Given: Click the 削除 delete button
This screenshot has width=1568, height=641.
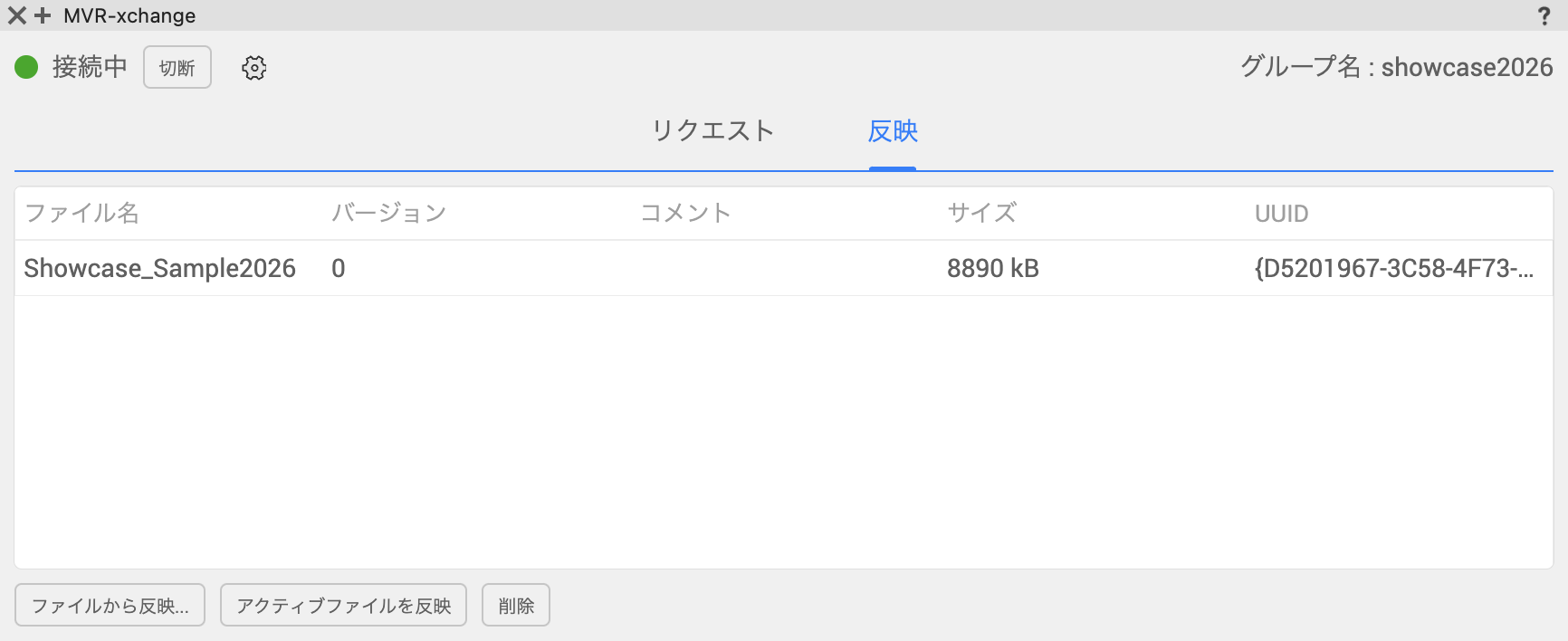Looking at the screenshot, I should (516, 606).
